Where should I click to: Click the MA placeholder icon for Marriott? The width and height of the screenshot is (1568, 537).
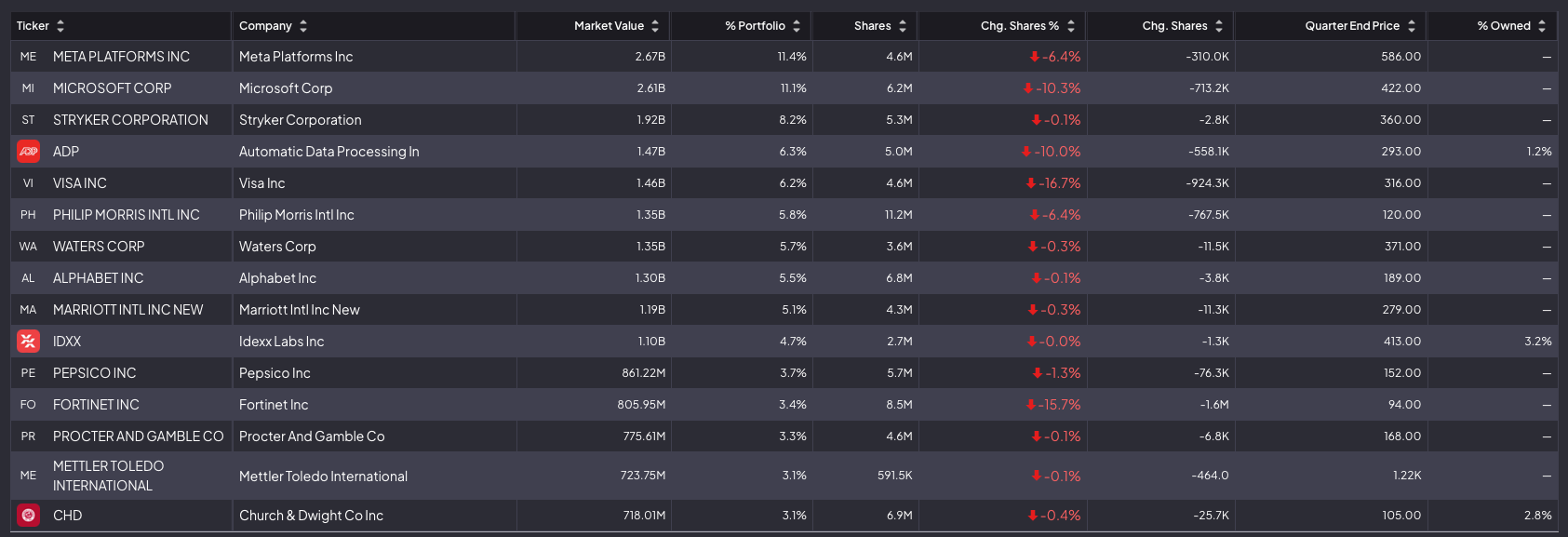[x=28, y=310]
